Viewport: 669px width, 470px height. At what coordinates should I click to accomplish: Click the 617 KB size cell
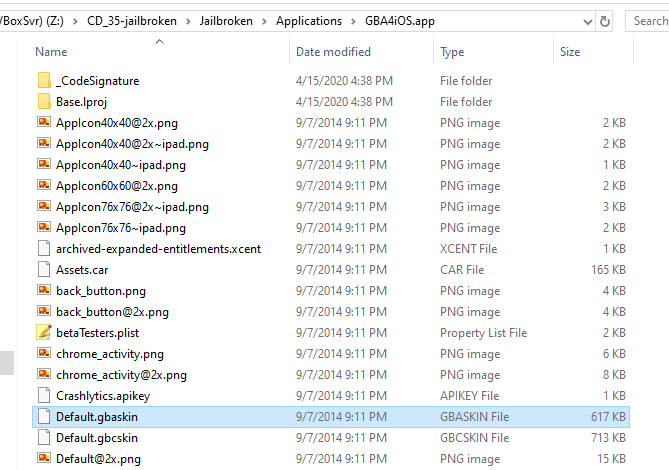[608, 417]
